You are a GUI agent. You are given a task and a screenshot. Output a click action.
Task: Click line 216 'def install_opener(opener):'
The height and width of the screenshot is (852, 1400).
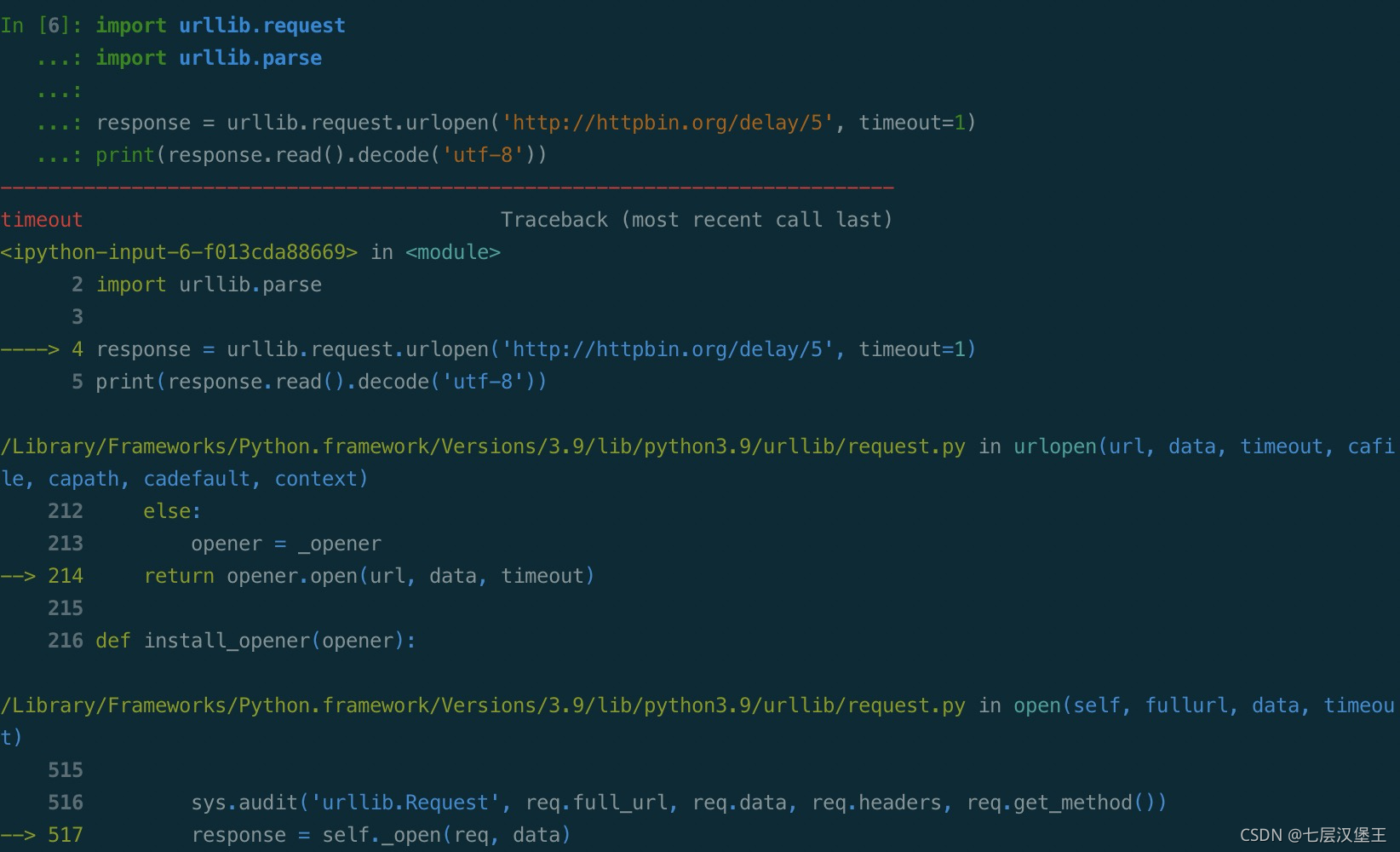click(255, 641)
